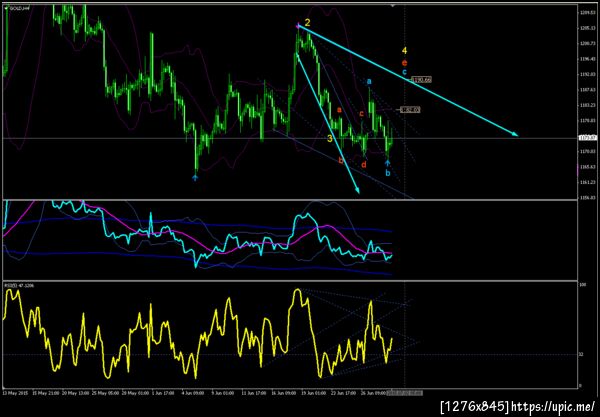The width and height of the screenshot is (600, 417).
Task: Click the 23 Jun 17:00 time label
Action: tap(344, 393)
